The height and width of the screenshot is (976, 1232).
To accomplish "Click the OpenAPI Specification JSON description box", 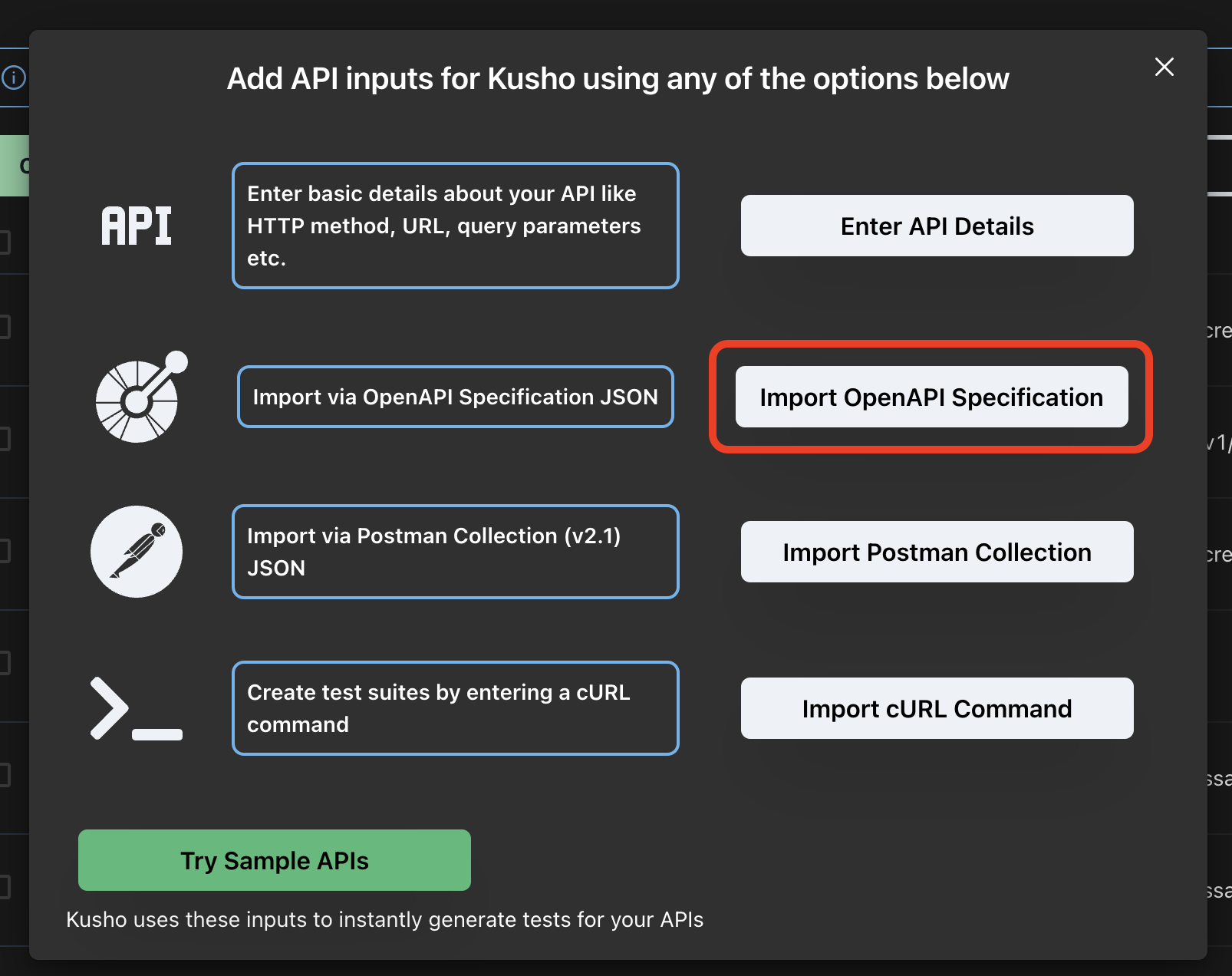I will tap(455, 397).
